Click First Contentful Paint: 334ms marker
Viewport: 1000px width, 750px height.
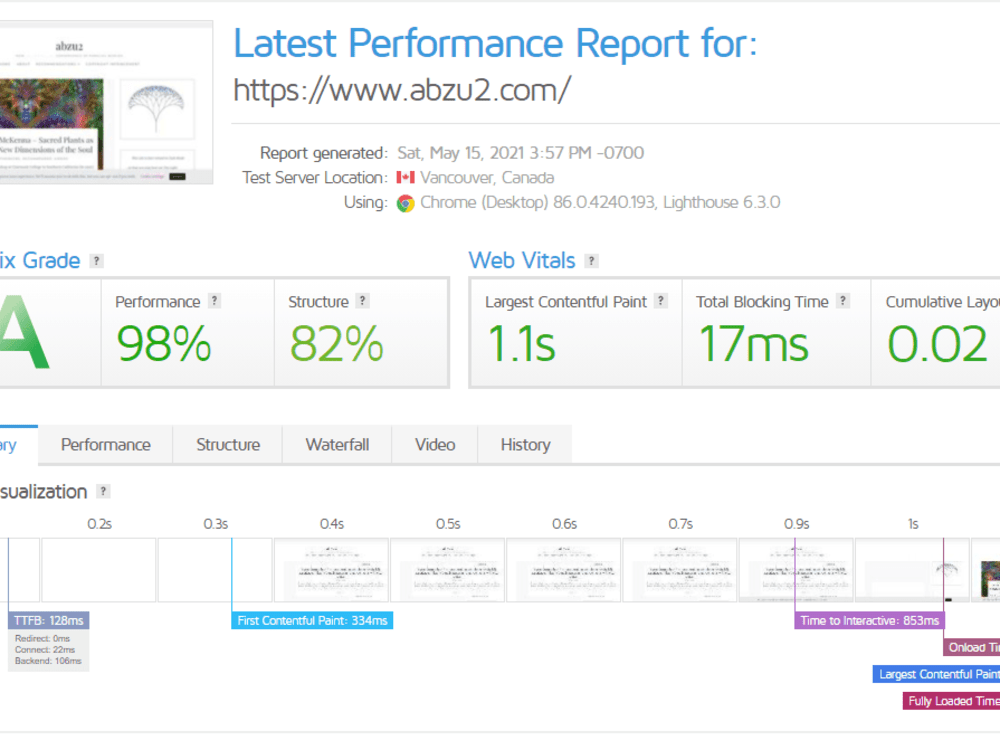coord(312,621)
